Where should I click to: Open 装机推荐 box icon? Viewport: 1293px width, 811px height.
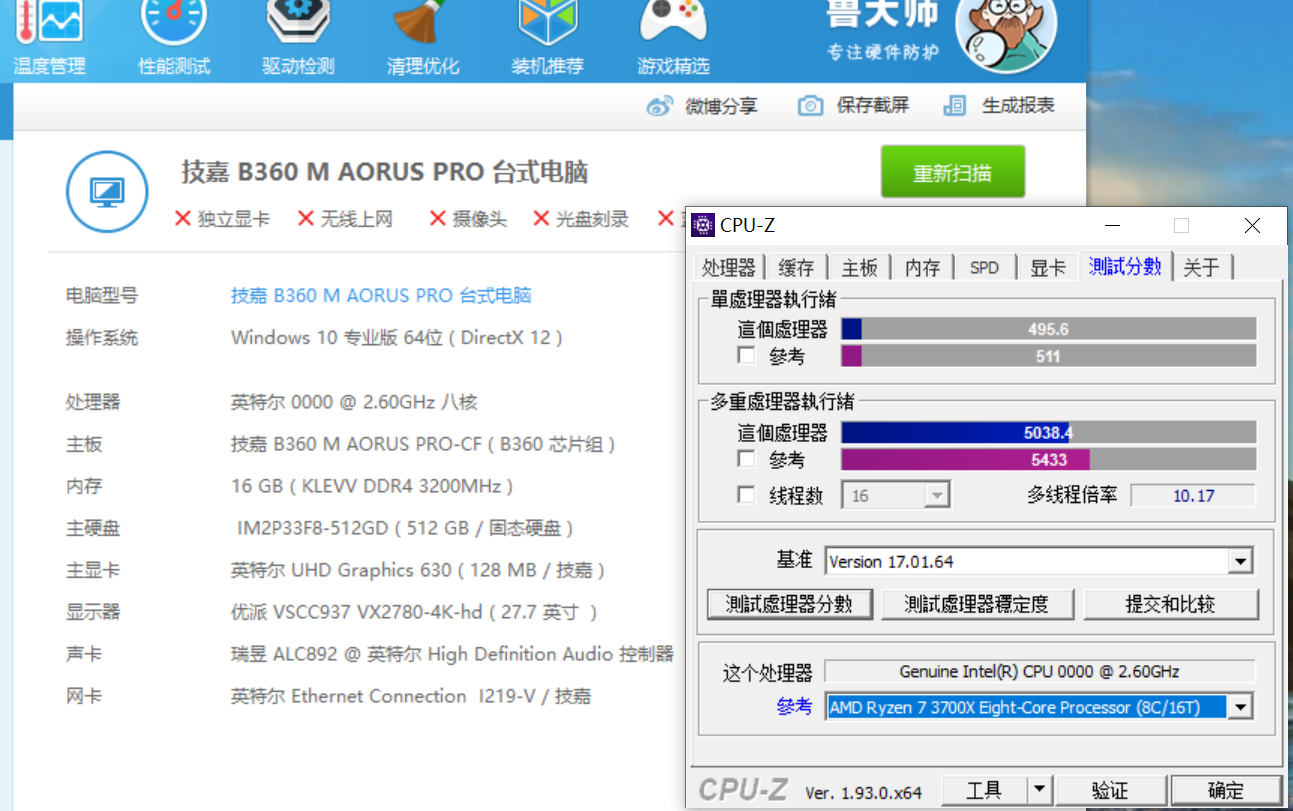click(547, 22)
